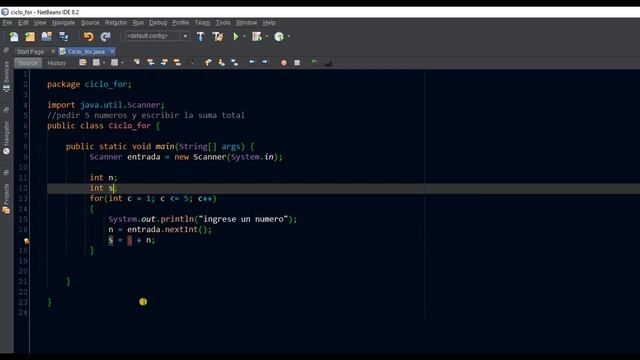640x360 pixels.
Task: Switch editor to History view
Action: (56, 63)
